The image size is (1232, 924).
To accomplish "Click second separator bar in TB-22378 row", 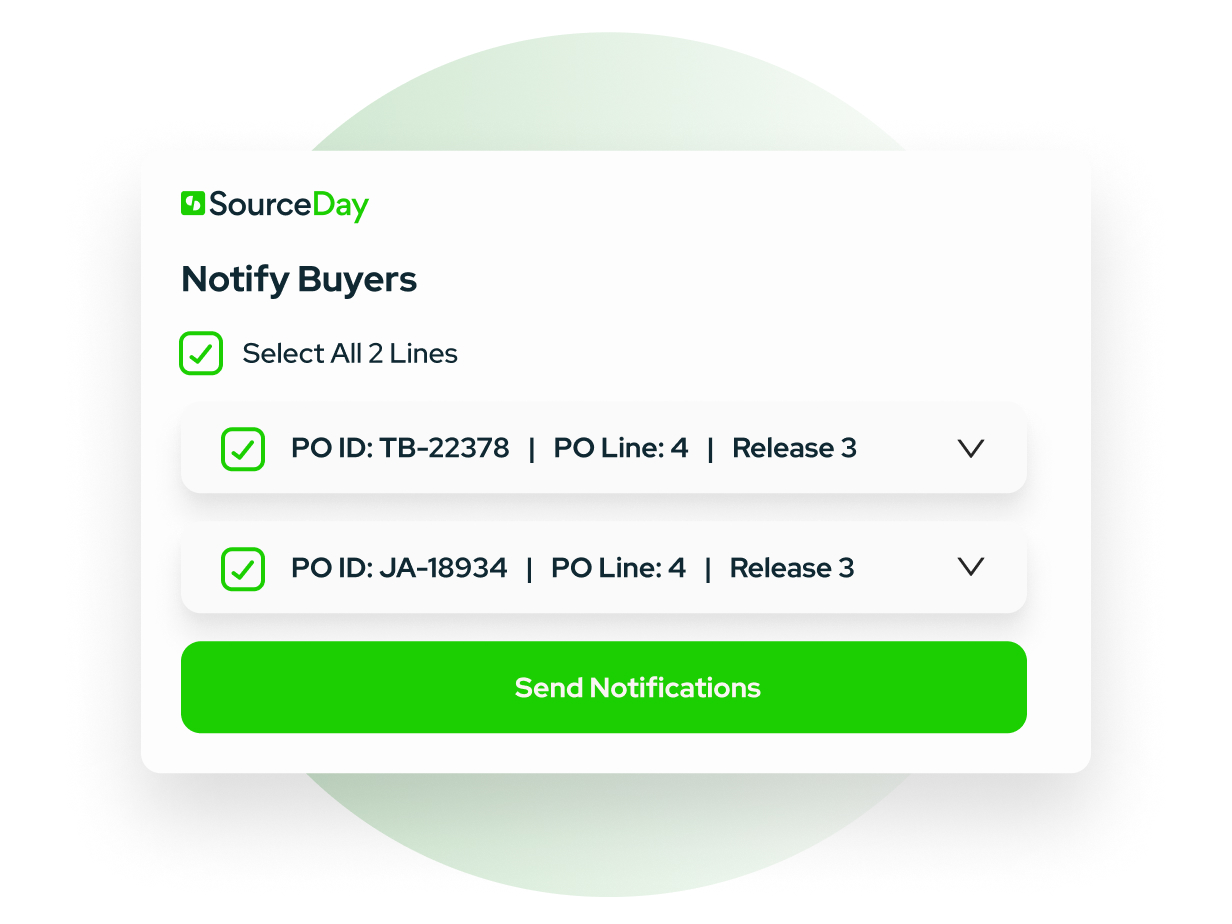I will point(711,449).
